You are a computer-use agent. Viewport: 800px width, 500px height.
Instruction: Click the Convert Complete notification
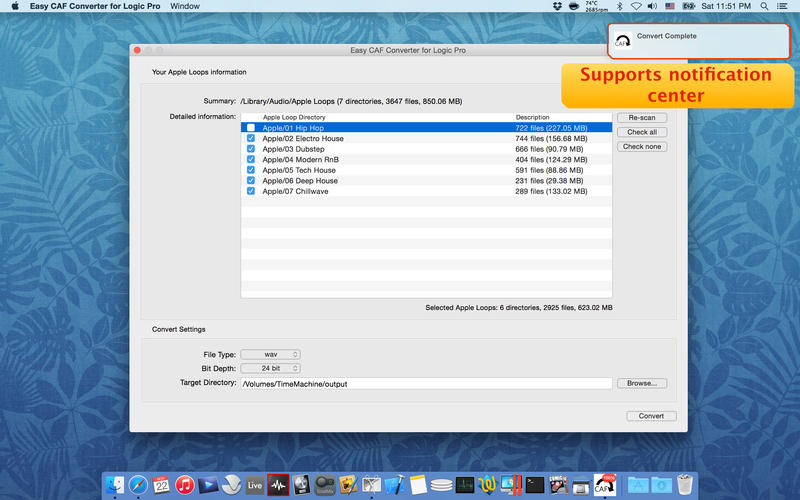pyautogui.click(x=698, y=41)
